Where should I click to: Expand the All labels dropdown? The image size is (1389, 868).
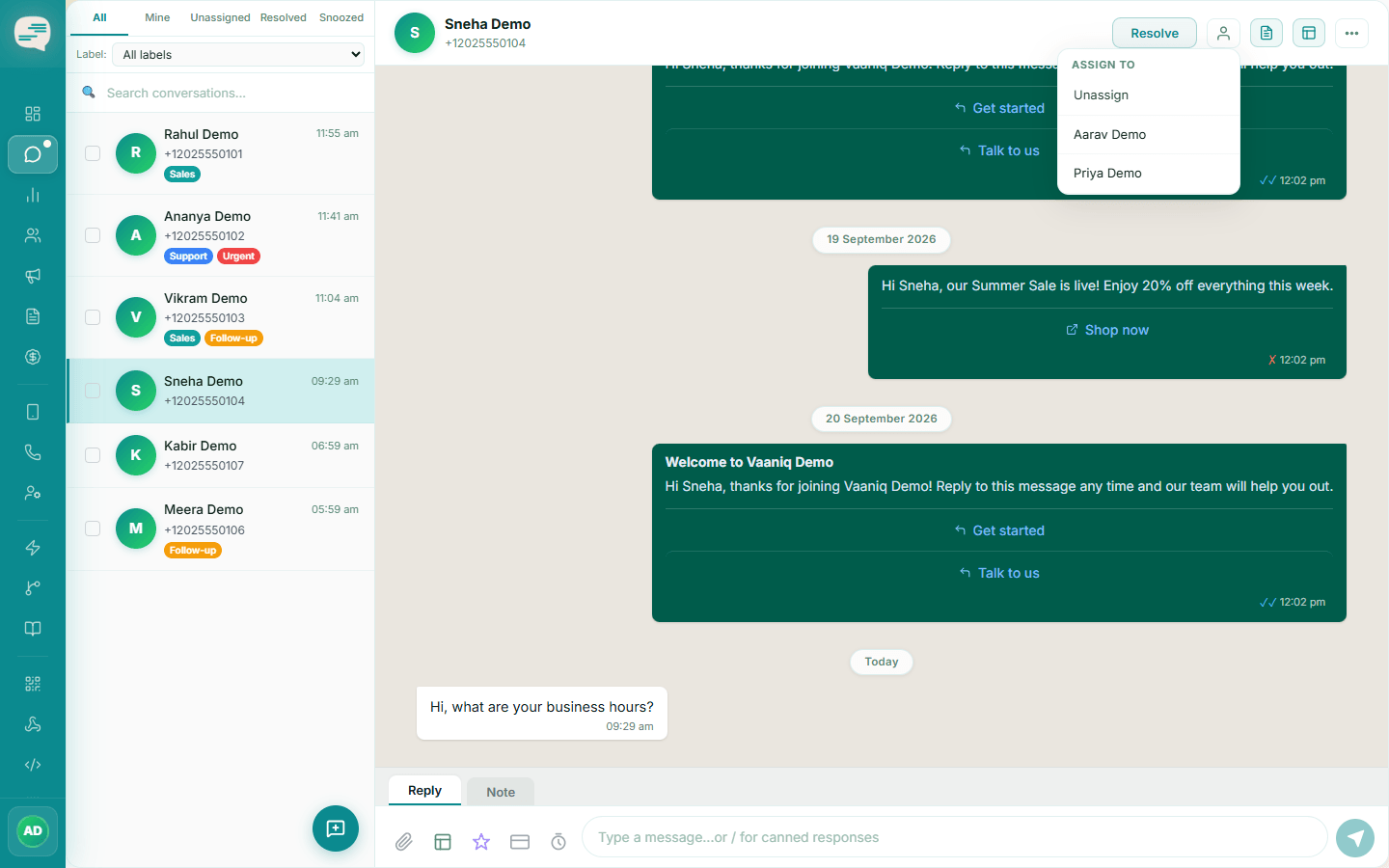point(240,55)
